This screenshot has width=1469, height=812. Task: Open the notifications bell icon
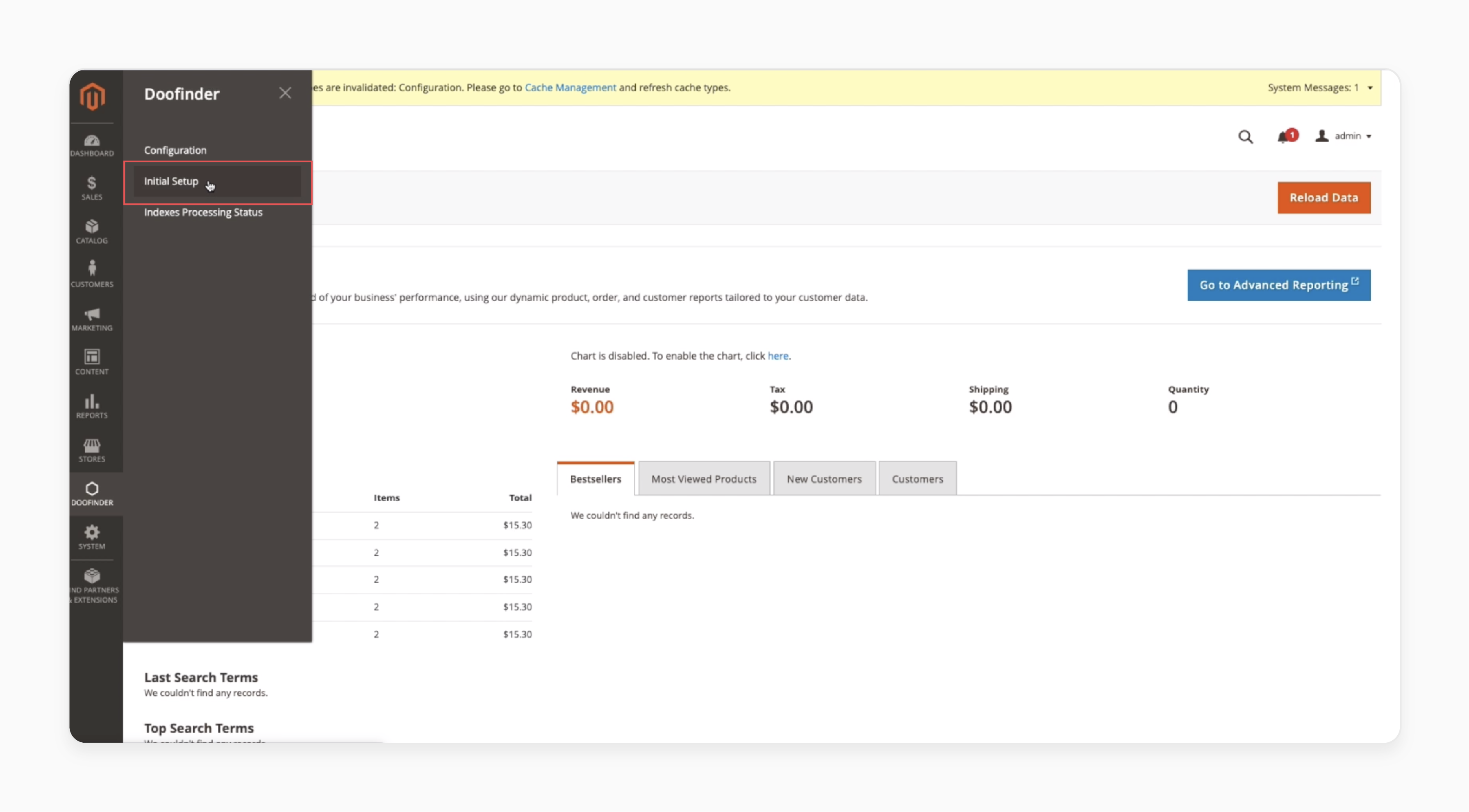1287,136
